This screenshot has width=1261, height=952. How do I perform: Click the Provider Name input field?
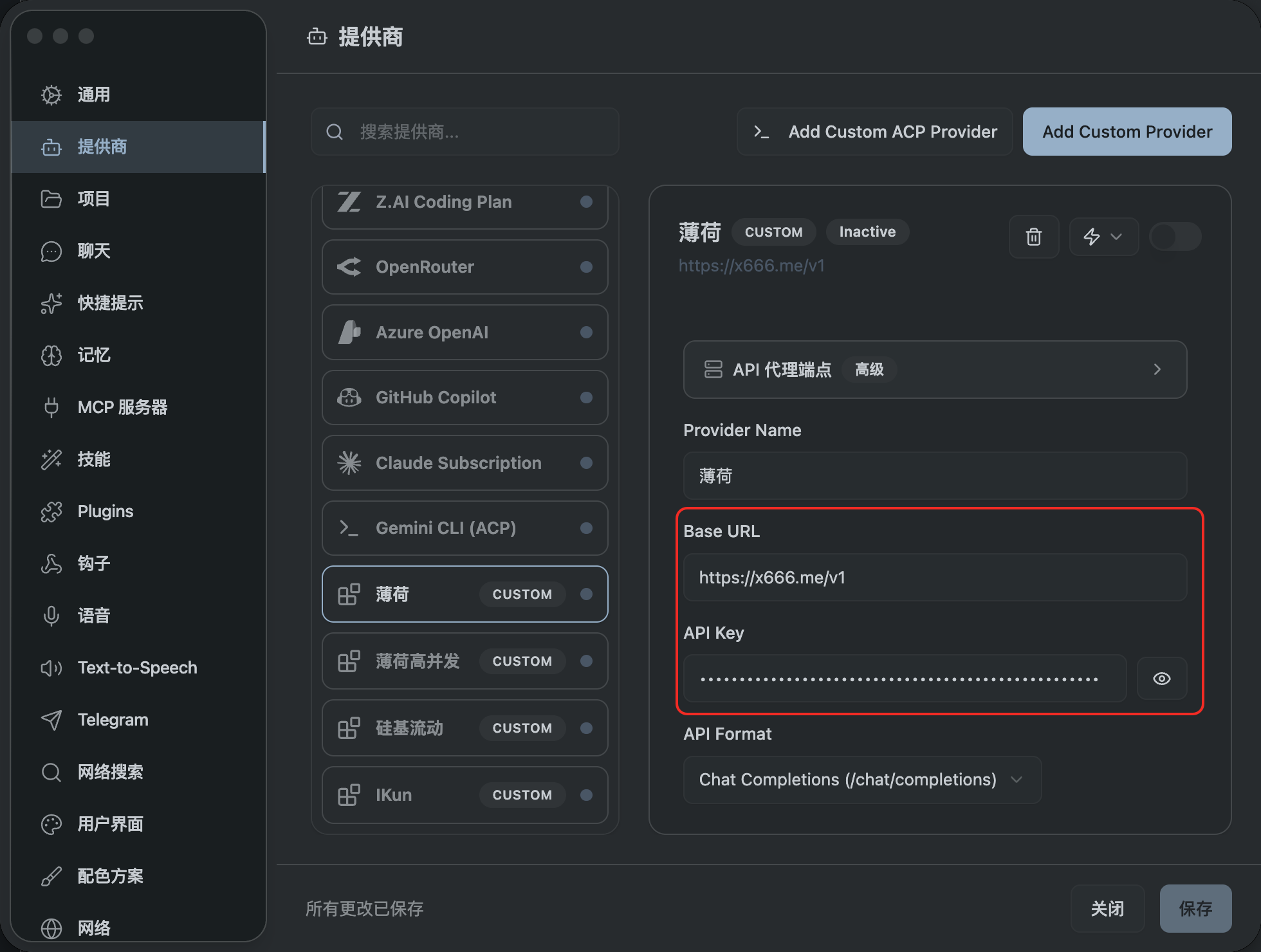(x=935, y=475)
